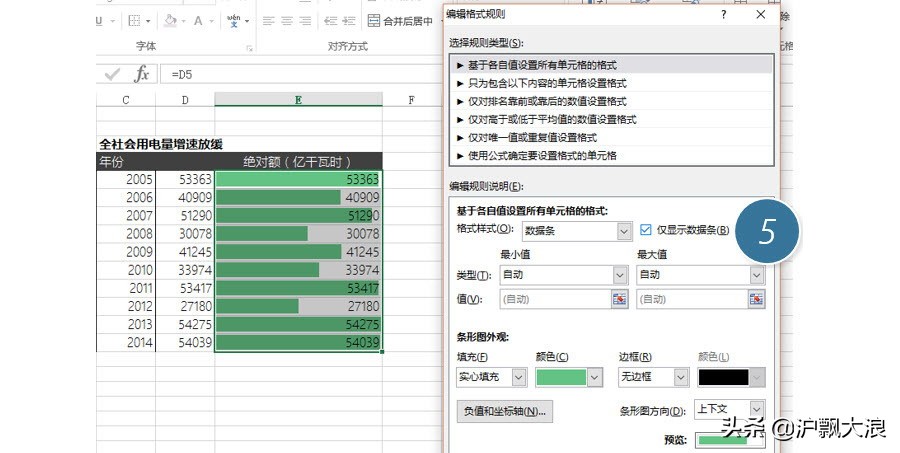Click the maximum 值 input field
This screenshot has width=900, height=453.
pyautogui.click(x=692, y=299)
